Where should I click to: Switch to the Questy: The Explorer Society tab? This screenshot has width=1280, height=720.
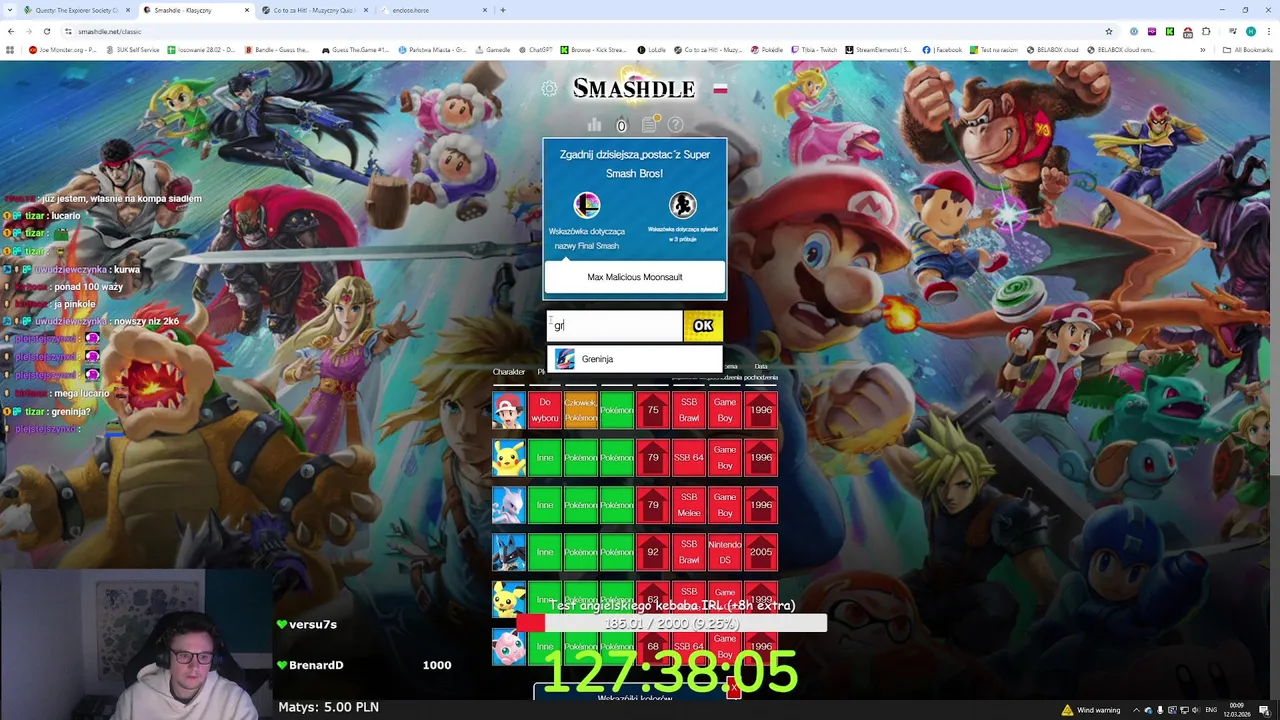(76, 10)
